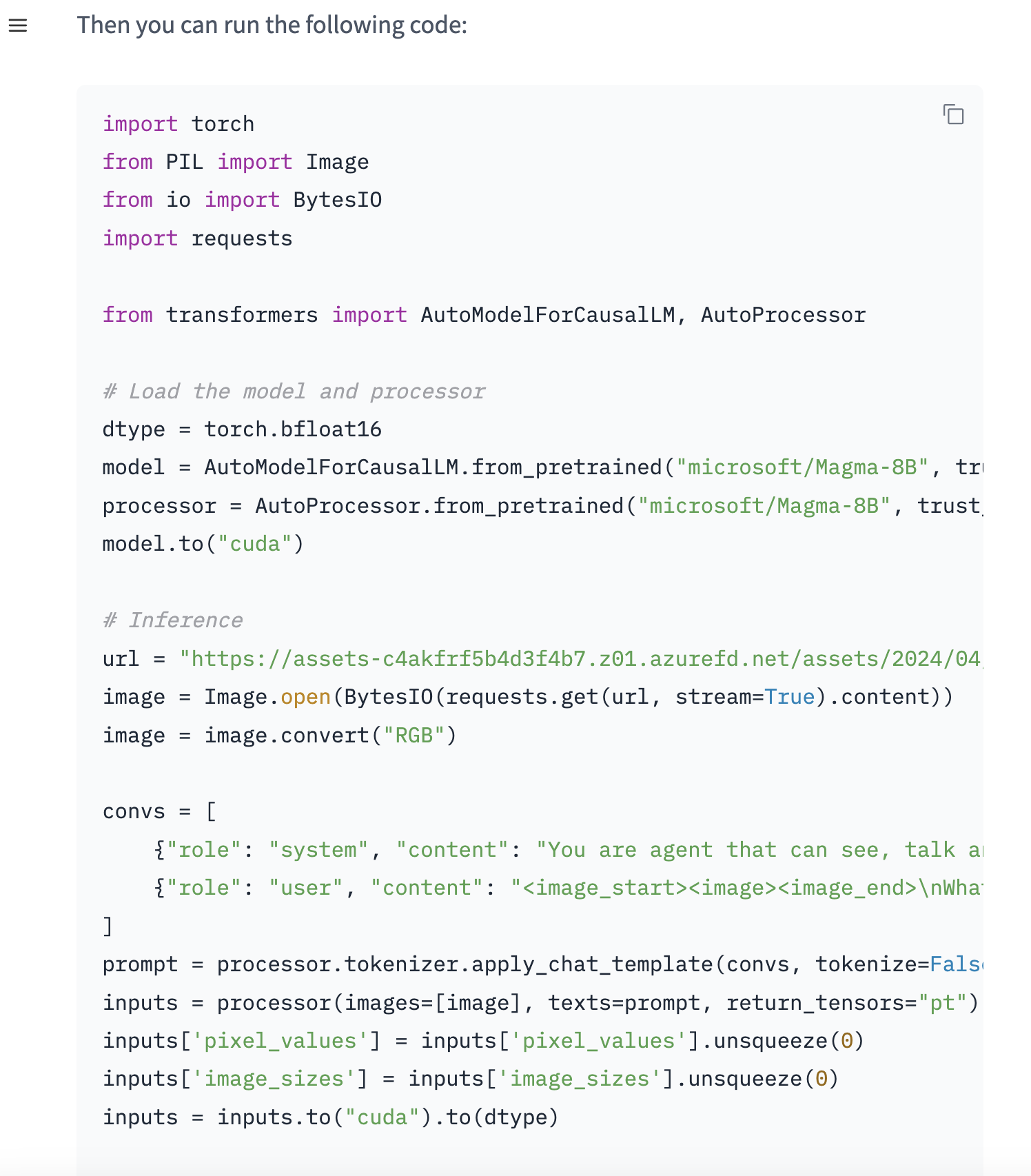Click the inputs['image_sizes'] unsqueeze line
This screenshot has width=1031, height=1176.
coord(470,1079)
